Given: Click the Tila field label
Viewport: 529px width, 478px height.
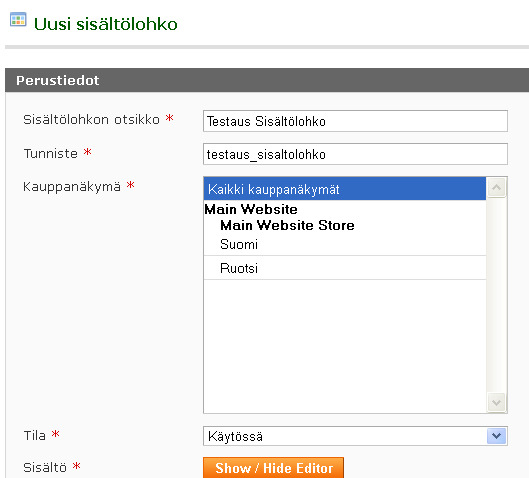Looking at the screenshot, I should (x=34, y=435).
